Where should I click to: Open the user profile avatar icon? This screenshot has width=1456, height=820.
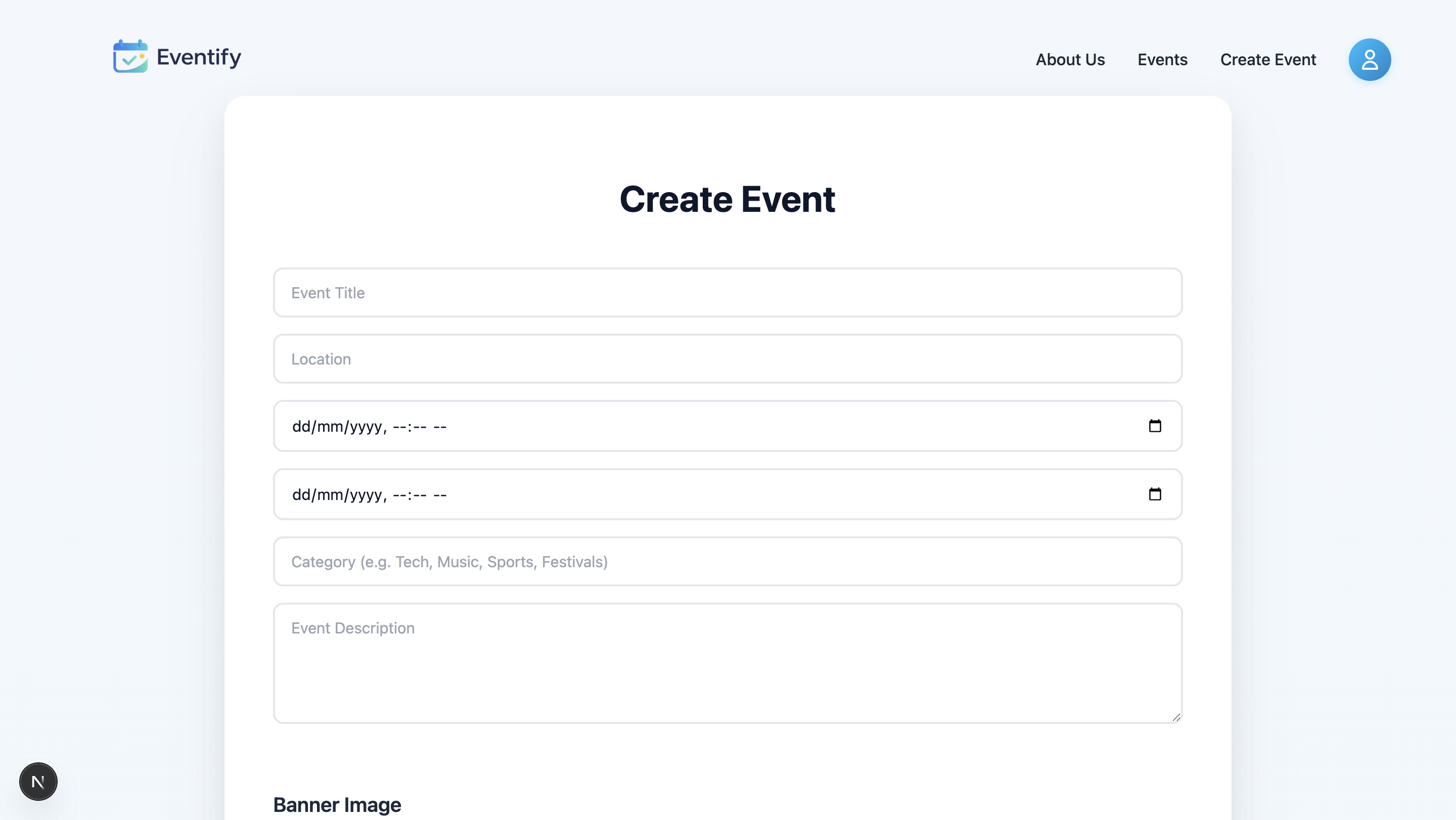click(x=1369, y=59)
